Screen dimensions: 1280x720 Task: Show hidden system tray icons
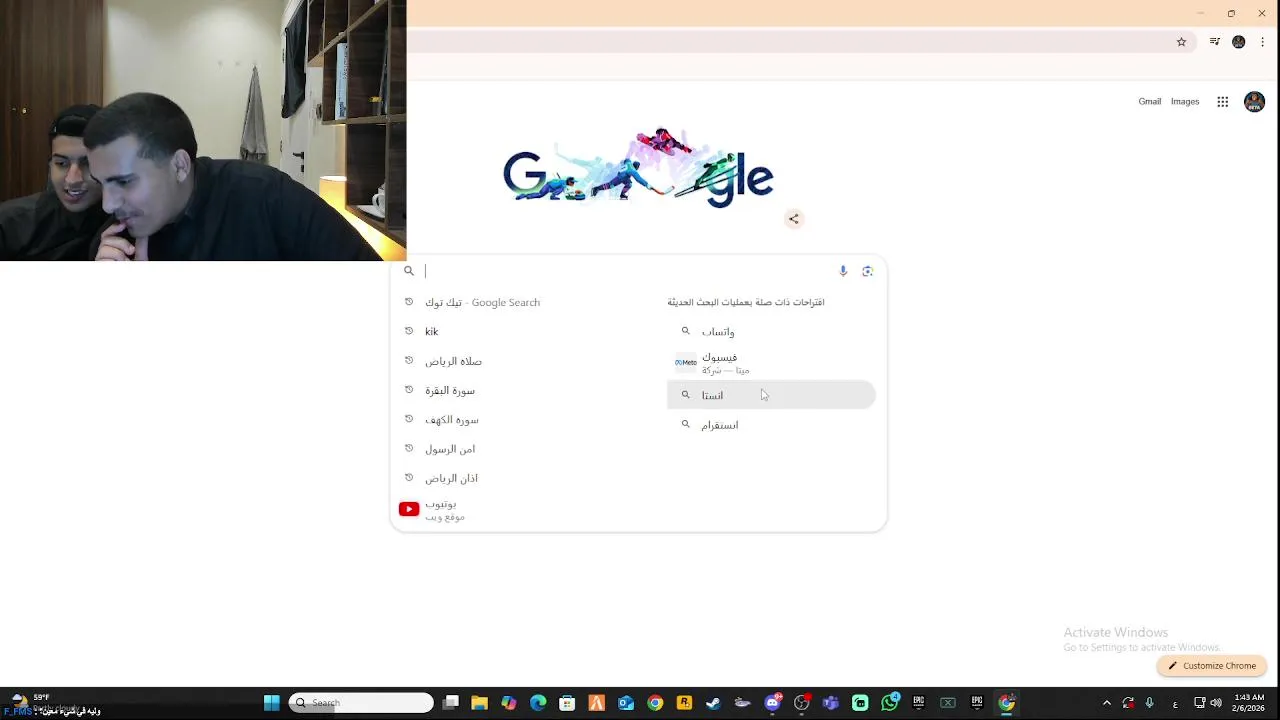(1106, 703)
